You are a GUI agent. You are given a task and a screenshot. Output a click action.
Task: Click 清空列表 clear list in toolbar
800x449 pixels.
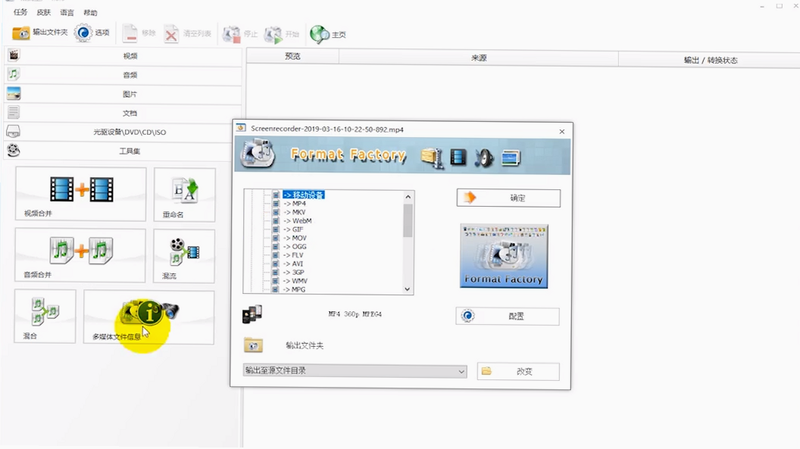pyautogui.click(x=187, y=34)
